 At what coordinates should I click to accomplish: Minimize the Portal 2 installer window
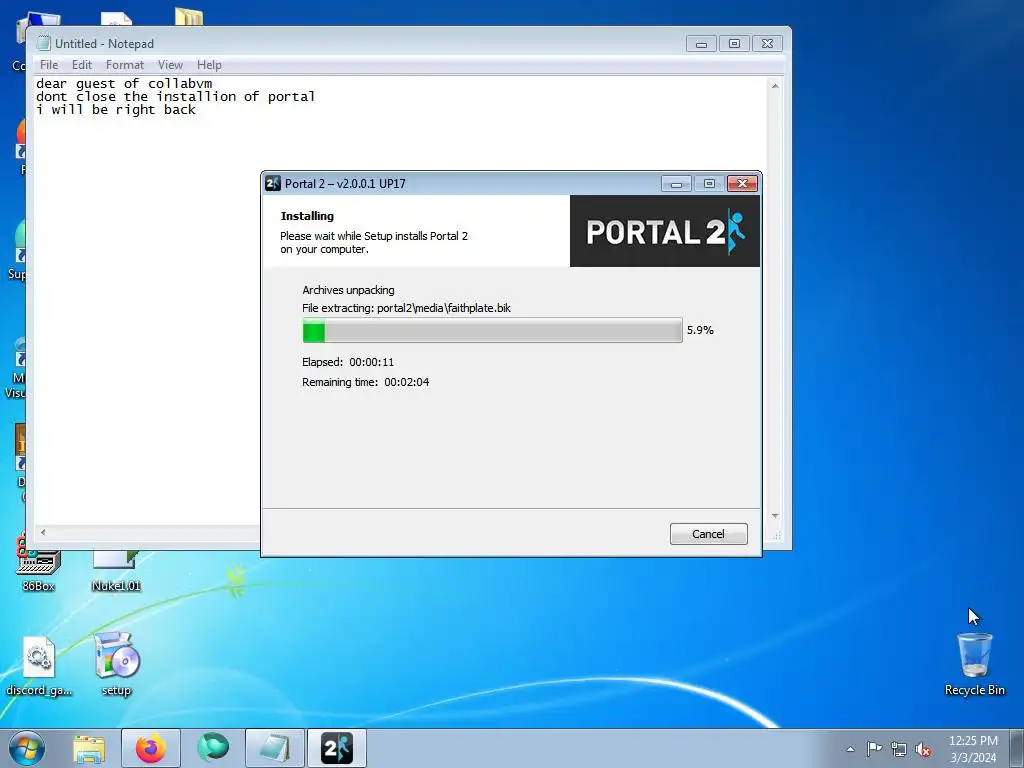pos(676,184)
